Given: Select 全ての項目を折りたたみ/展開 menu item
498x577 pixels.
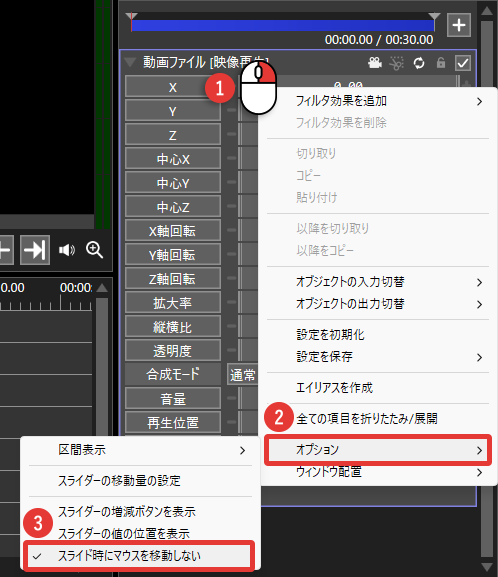Looking at the screenshot, I should 378,418.
